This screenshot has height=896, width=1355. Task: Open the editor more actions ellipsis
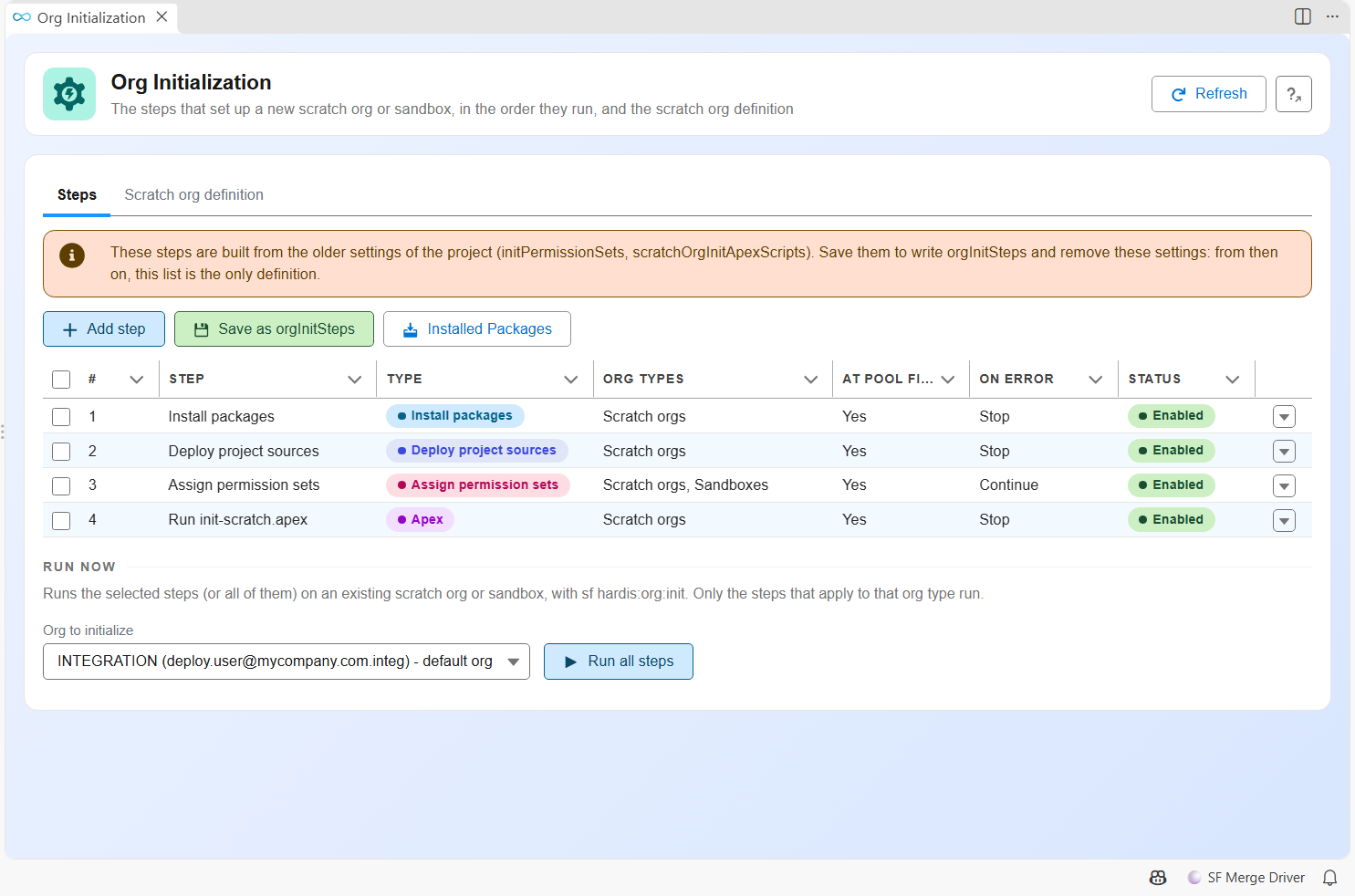(1332, 16)
